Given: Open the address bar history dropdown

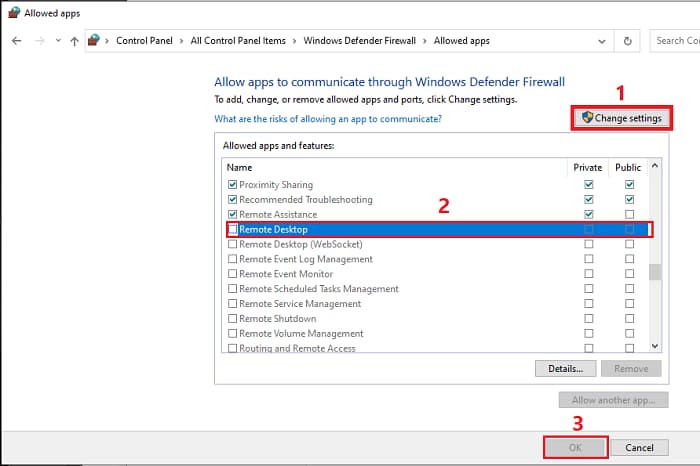Looking at the screenshot, I should [x=602, y=41].
